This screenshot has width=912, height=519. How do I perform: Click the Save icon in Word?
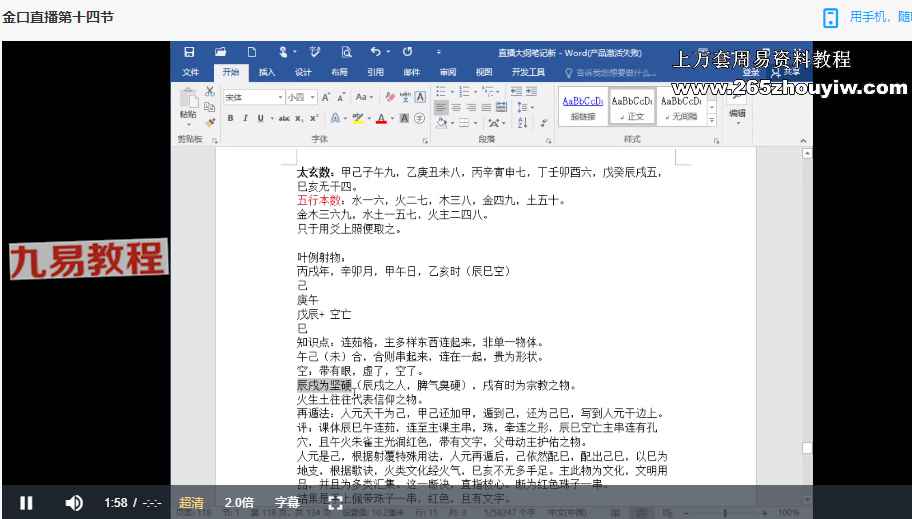(x=190, y=52)
